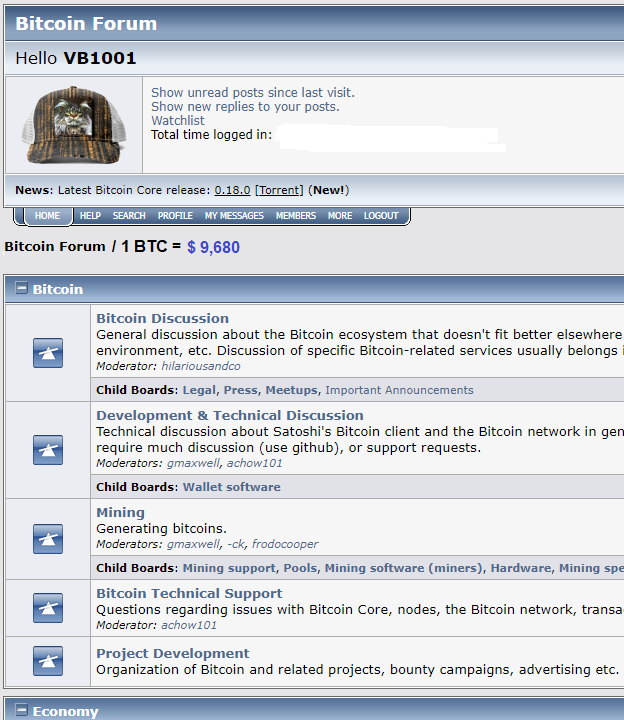Open the PROFILE menu item
The image size is (624, 720).
click(175, 216)
